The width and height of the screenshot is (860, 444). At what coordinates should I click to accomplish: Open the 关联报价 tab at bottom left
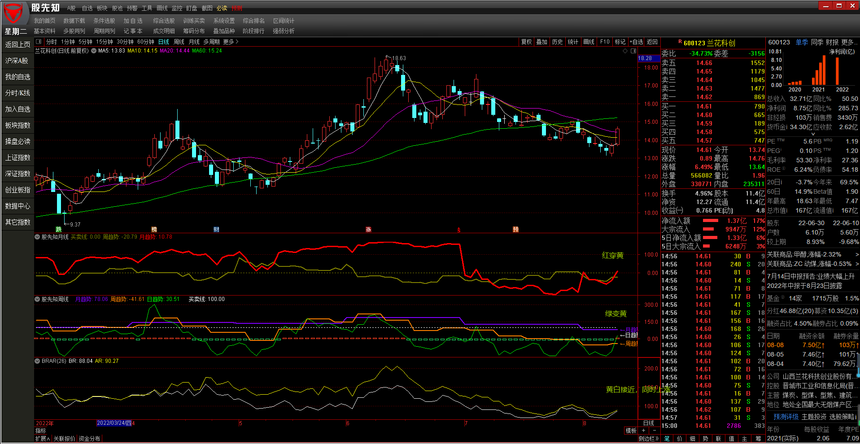point(64,439)
